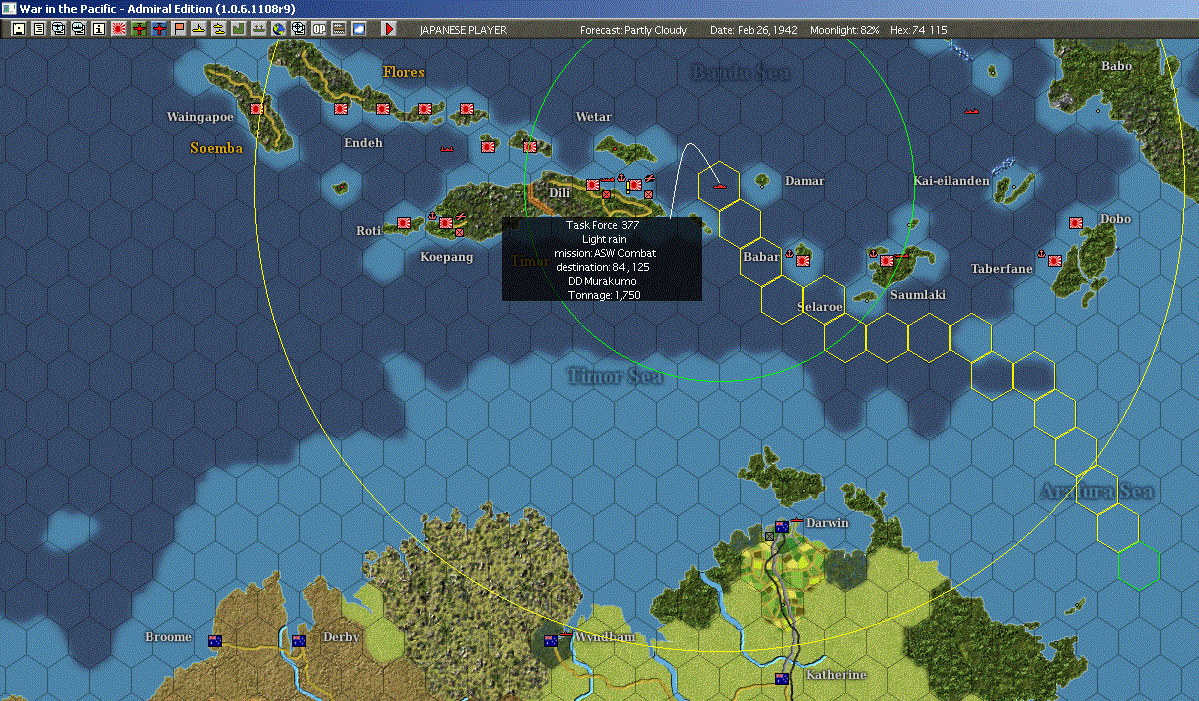Image resolution: width=1199 pixels, height=701 pixels.
Task: Open the information 'i' toolbar icon
Action: point(99,29)
